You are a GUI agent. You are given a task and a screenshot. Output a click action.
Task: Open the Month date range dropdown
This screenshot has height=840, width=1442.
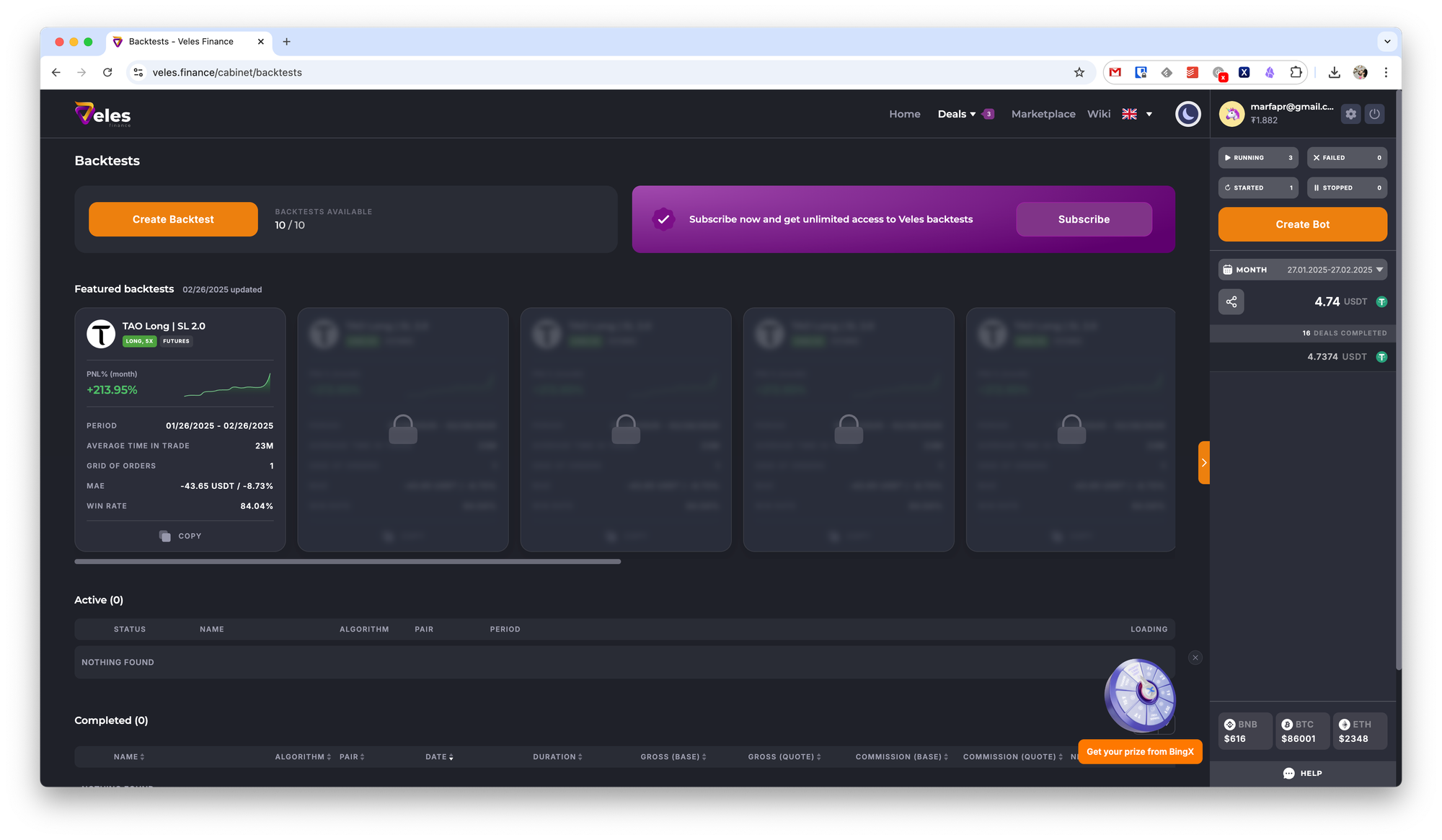1302,270
